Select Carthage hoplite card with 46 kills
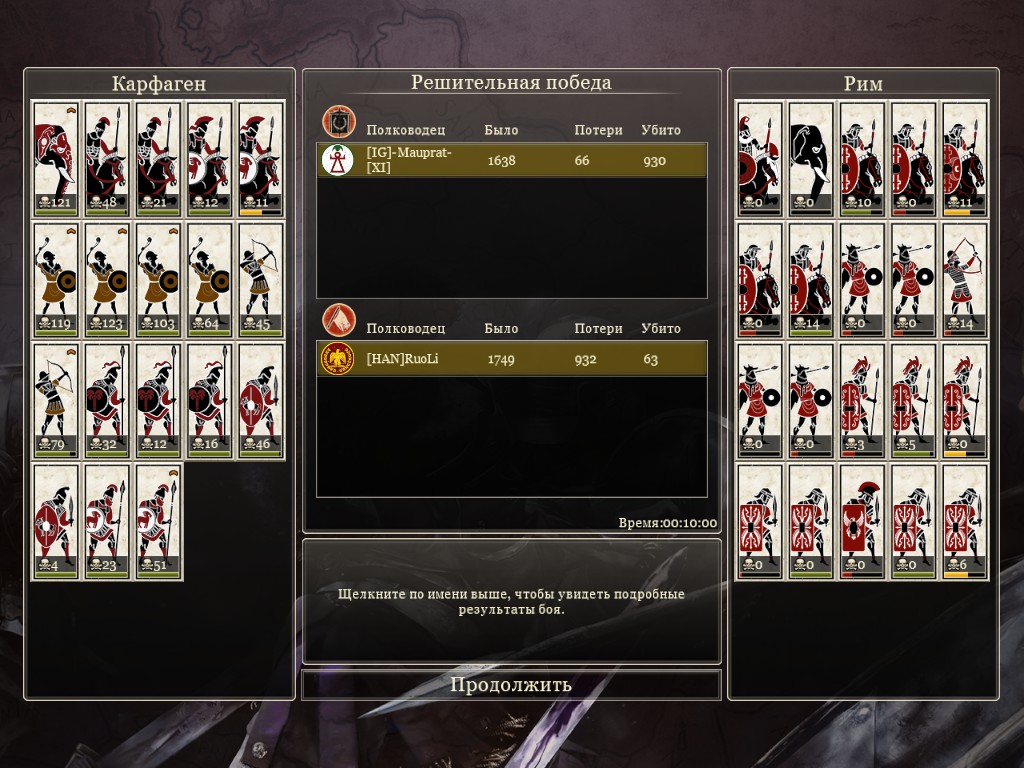The image size is (1024, 768). (x=261, y=400)
